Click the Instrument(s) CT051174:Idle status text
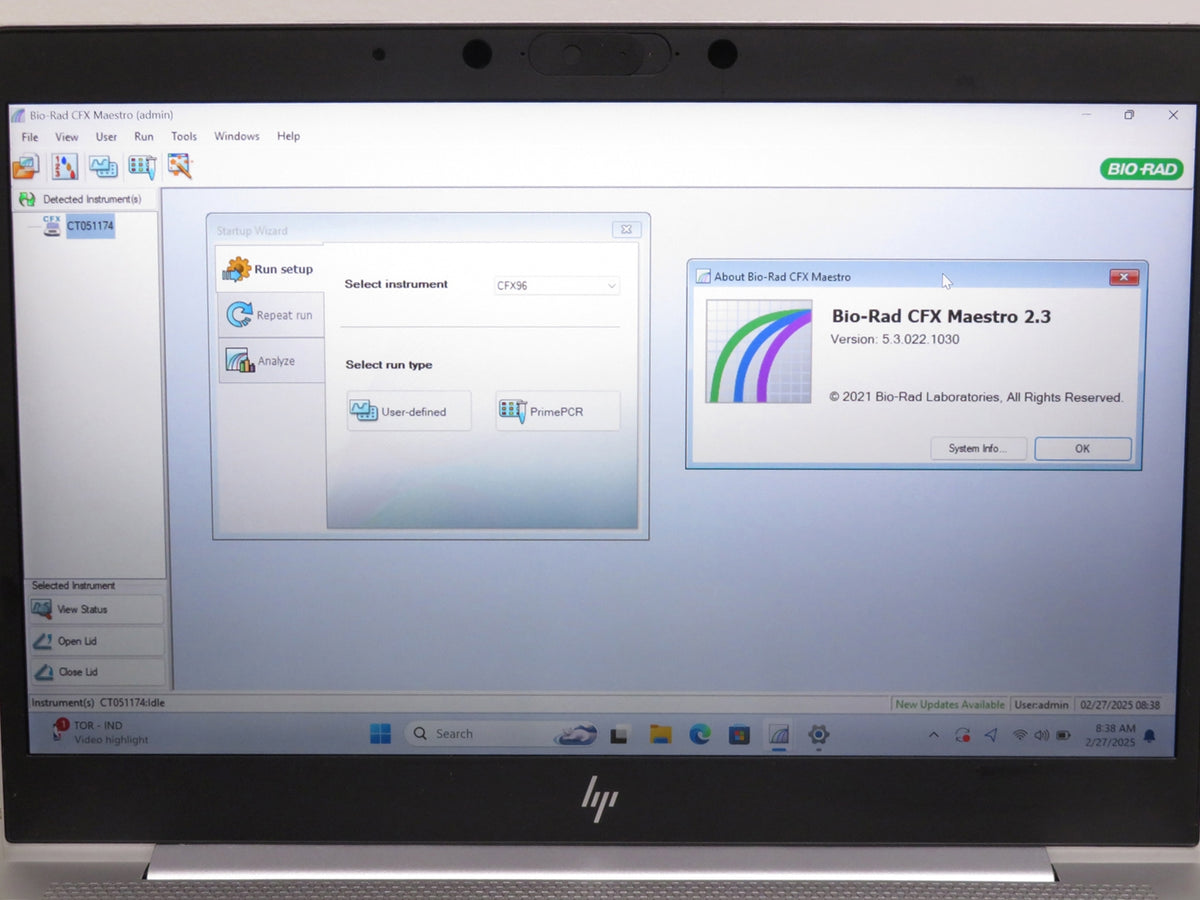The width and height of the screenshot is (1200, 900). [98, 703]
